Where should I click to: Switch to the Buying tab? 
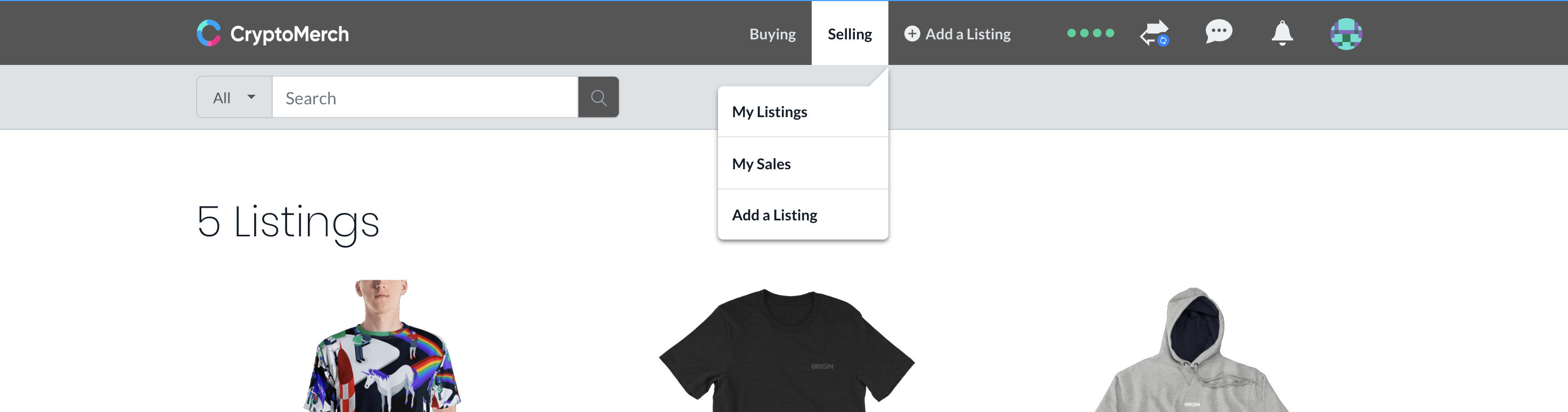click(772, 34)
